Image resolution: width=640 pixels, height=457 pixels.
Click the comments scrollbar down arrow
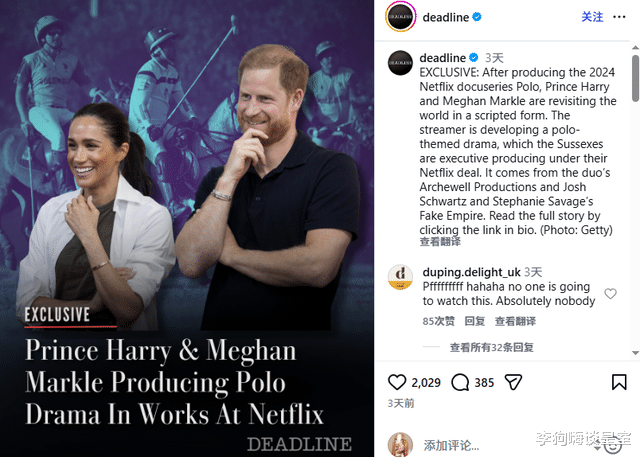click(x=635, y=353)
